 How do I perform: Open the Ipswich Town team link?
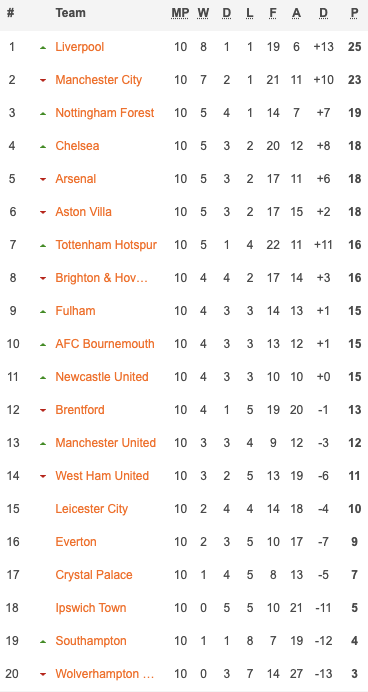coord(91,608)
